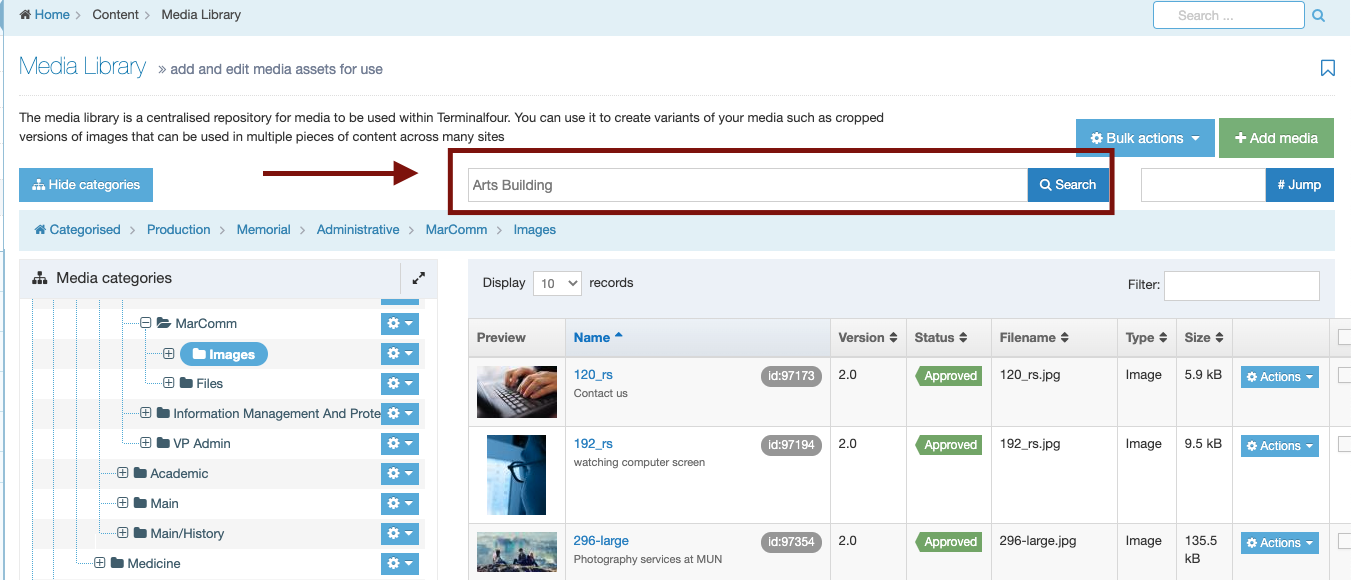Focus the Filter input field

1242,285
